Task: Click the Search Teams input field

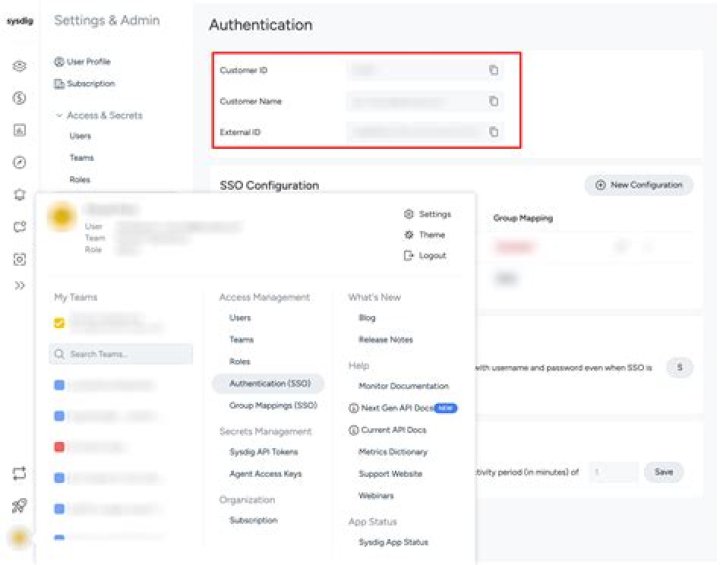Action: (121, 354)
